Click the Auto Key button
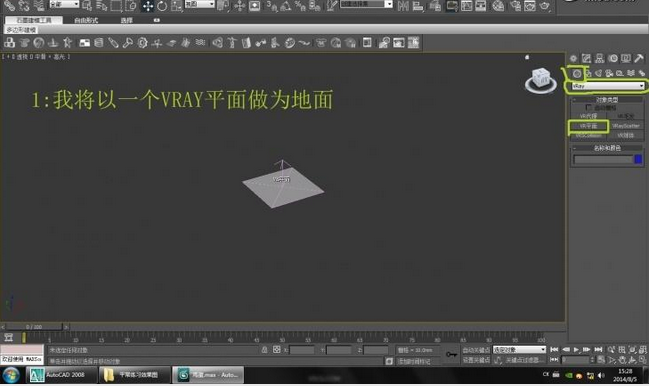 (476, 350)
